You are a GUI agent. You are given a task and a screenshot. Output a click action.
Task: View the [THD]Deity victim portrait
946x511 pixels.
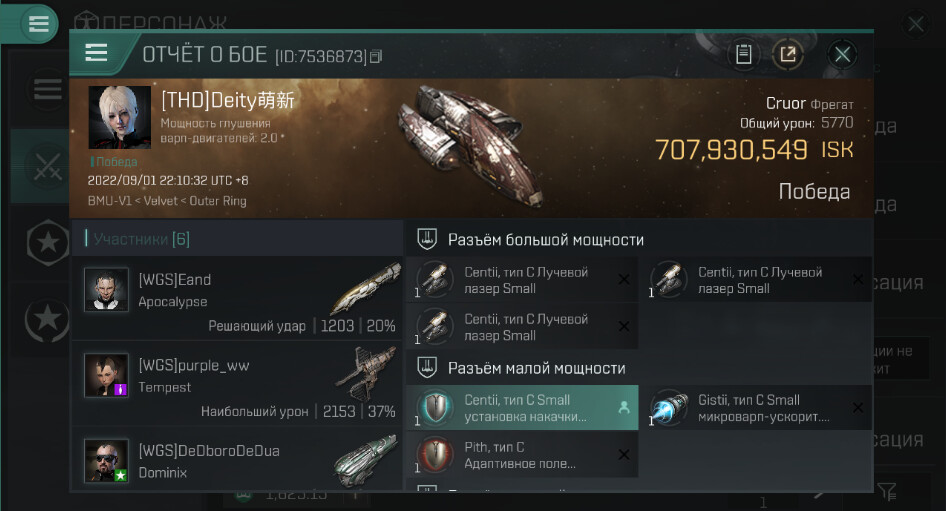pyautogui.click(x=119, y=117)
